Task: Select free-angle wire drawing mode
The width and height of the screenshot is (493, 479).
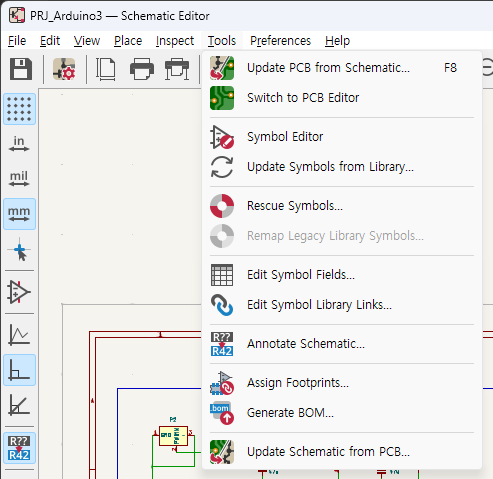Action: click(x=19, y=335)
